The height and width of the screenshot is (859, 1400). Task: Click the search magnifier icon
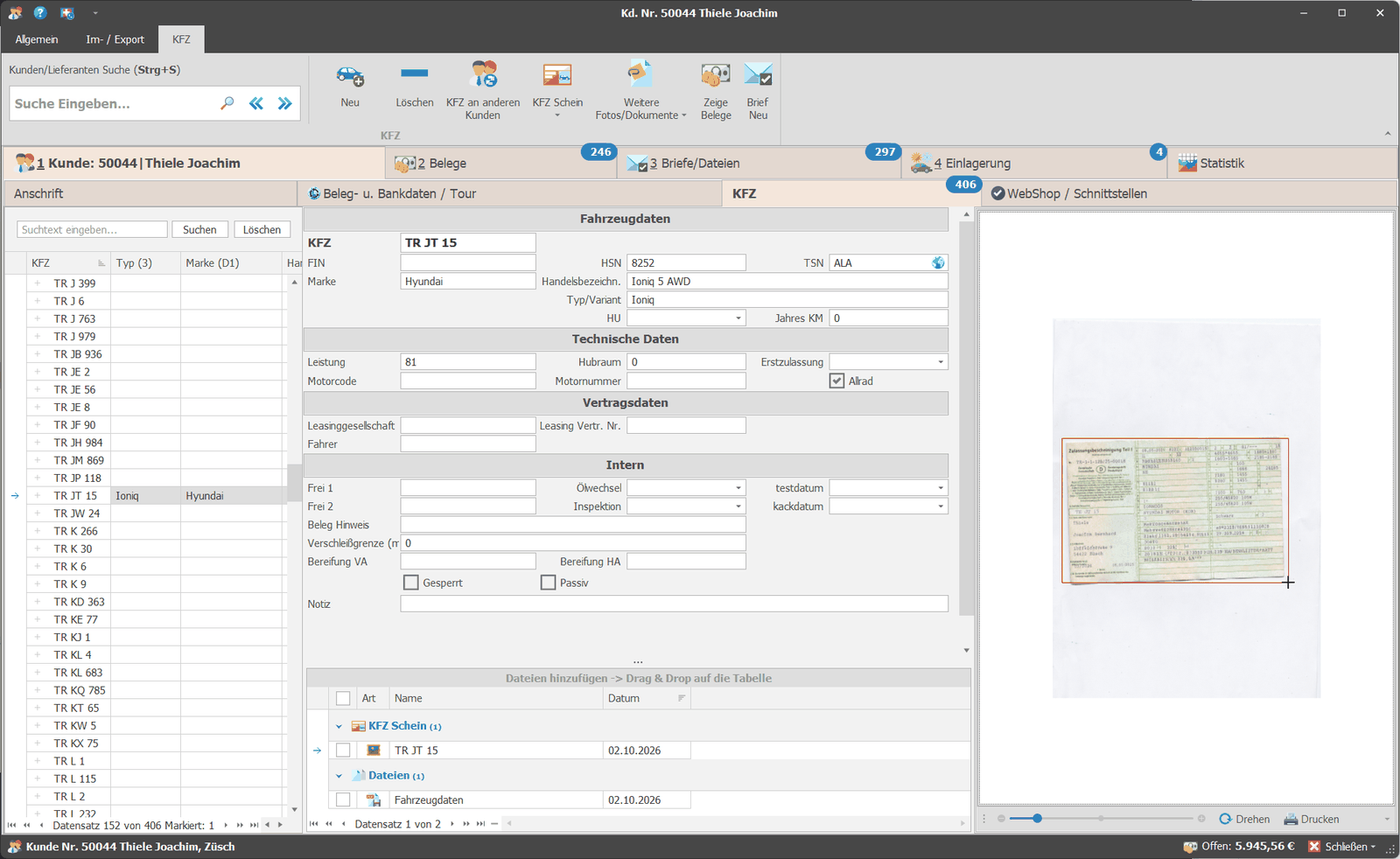(x=227, y=103)
